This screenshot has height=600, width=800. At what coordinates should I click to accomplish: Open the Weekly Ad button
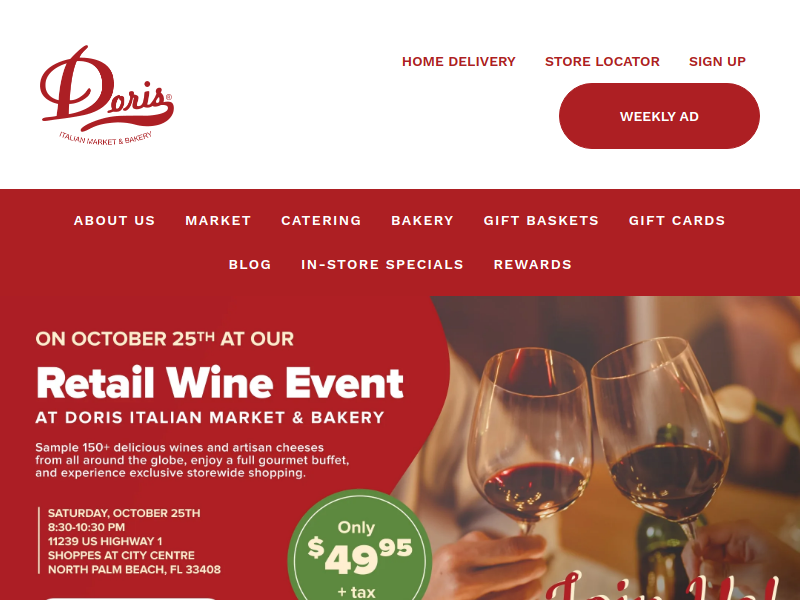659,116
